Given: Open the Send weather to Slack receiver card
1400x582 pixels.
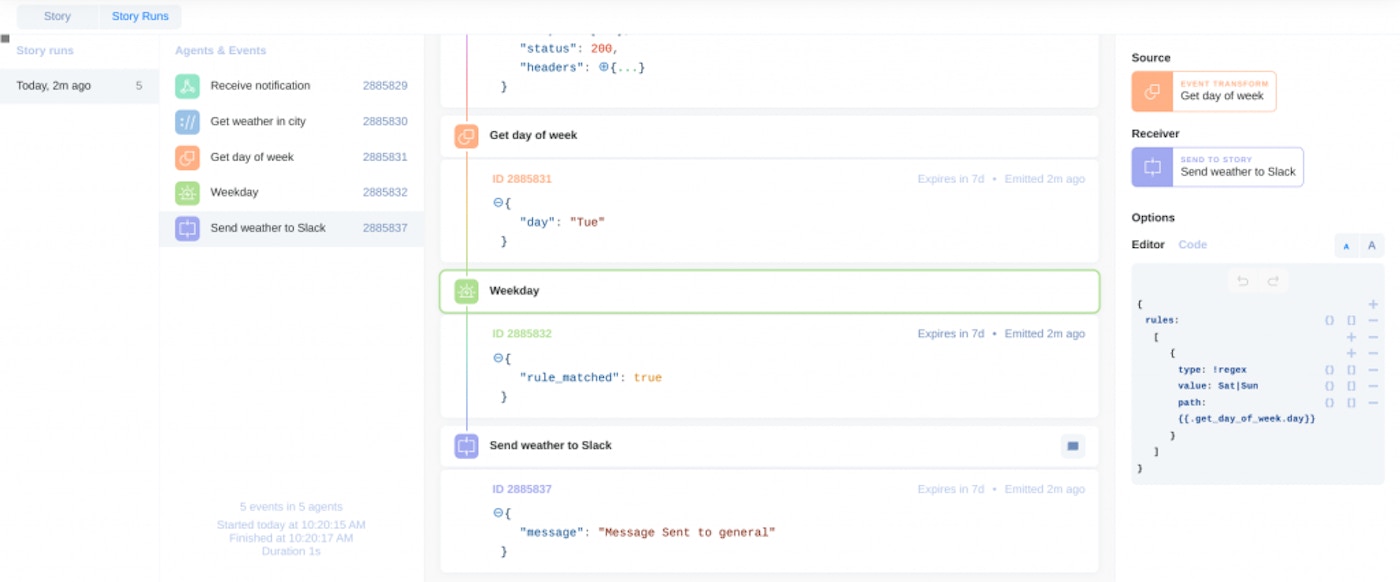Looking at the screenshot, I should click(x=1217, y=167).
